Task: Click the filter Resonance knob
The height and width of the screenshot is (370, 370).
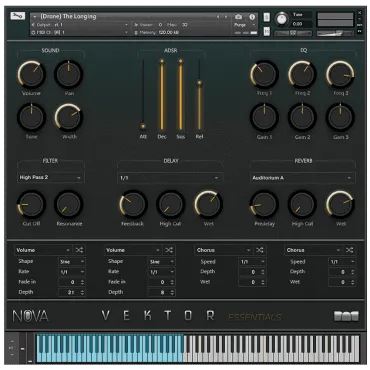Action: tap(69, 204)
